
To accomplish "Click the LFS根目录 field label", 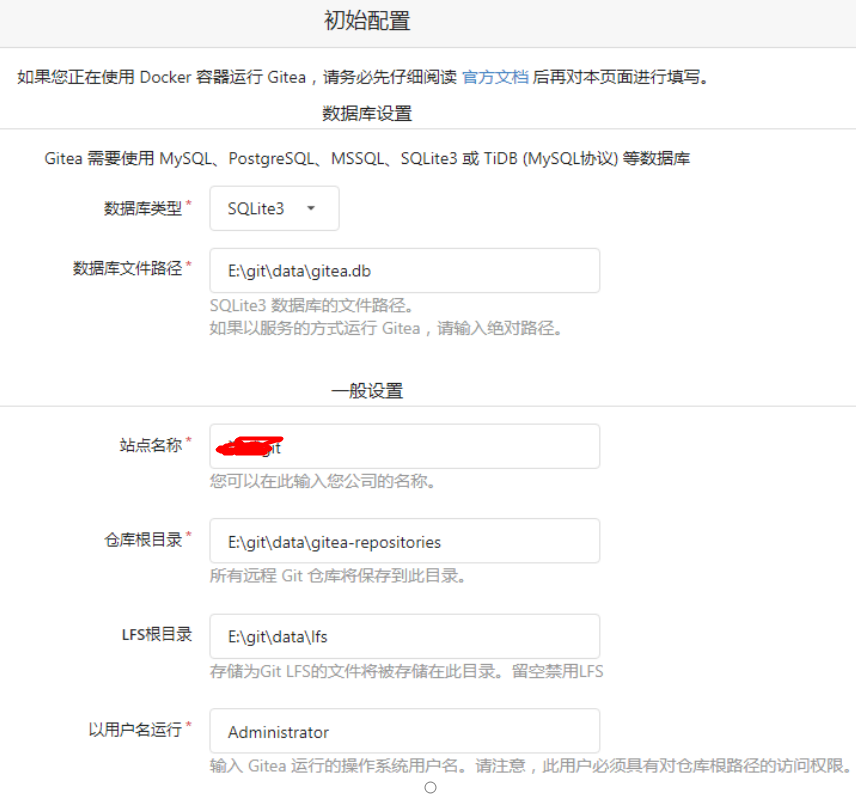I will 157,634.
